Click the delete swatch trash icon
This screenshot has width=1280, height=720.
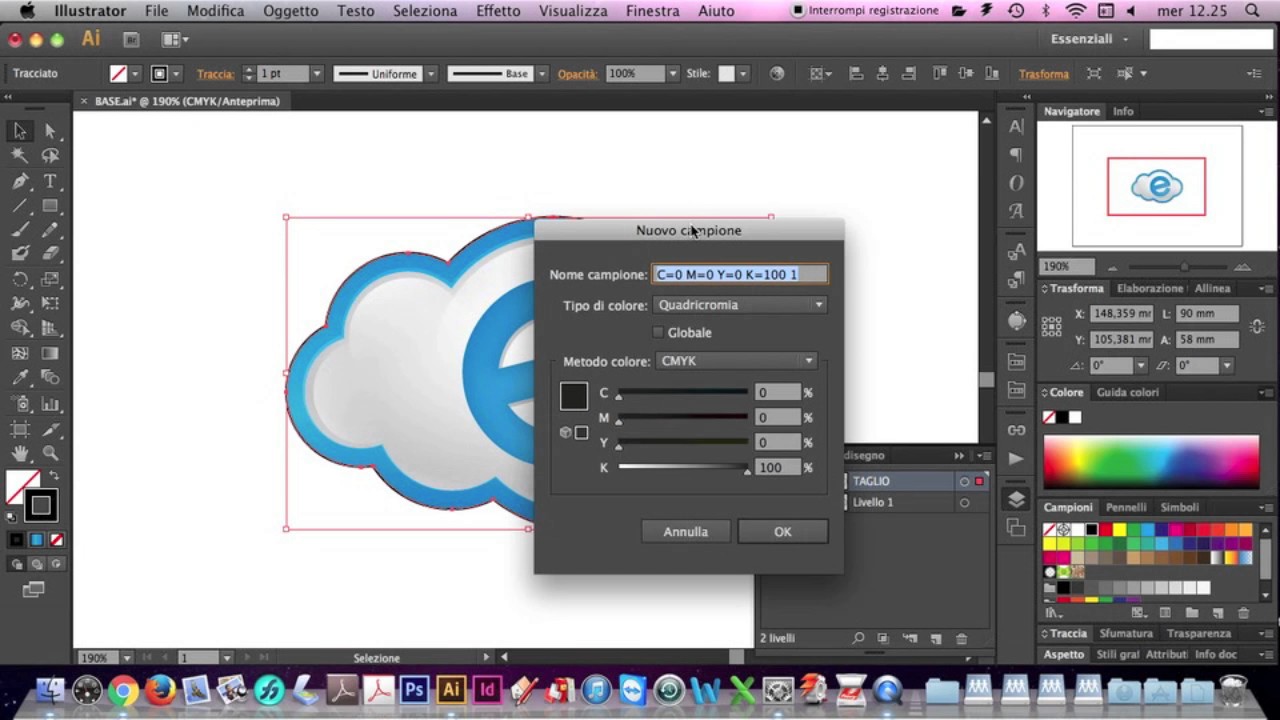pyautogui.click(x=1244, y=613)
